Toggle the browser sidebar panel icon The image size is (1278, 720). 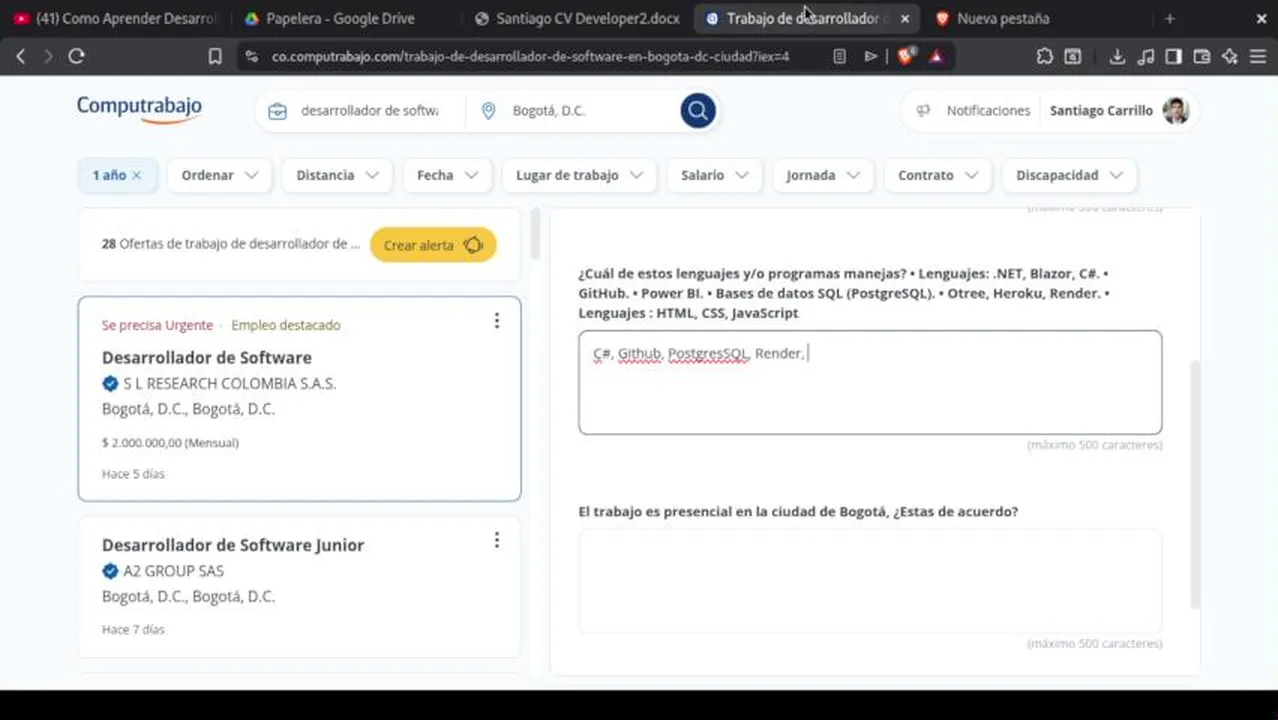click(1174, 57)
